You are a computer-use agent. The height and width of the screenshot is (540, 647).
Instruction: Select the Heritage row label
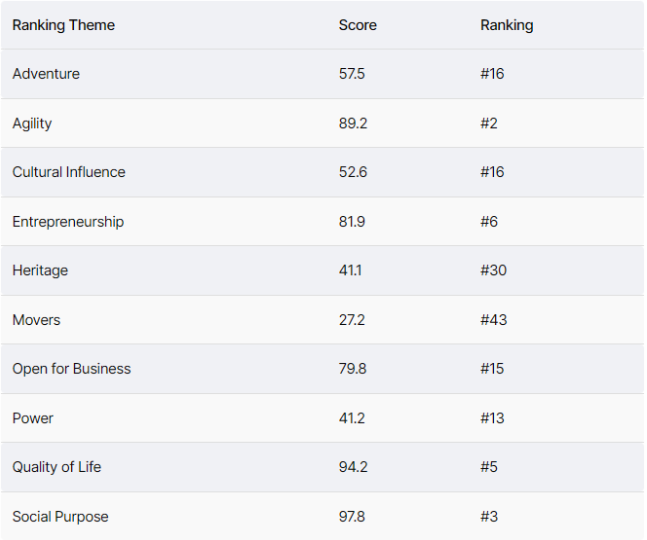click(x=40, y=271)
